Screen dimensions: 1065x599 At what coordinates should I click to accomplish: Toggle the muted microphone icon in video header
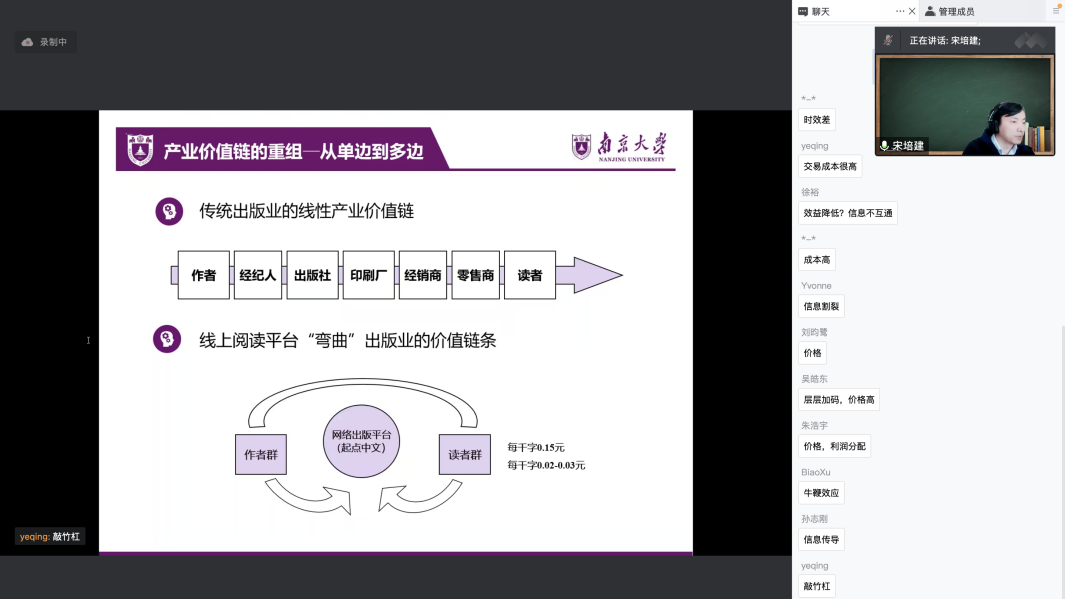tap(887, 40)
